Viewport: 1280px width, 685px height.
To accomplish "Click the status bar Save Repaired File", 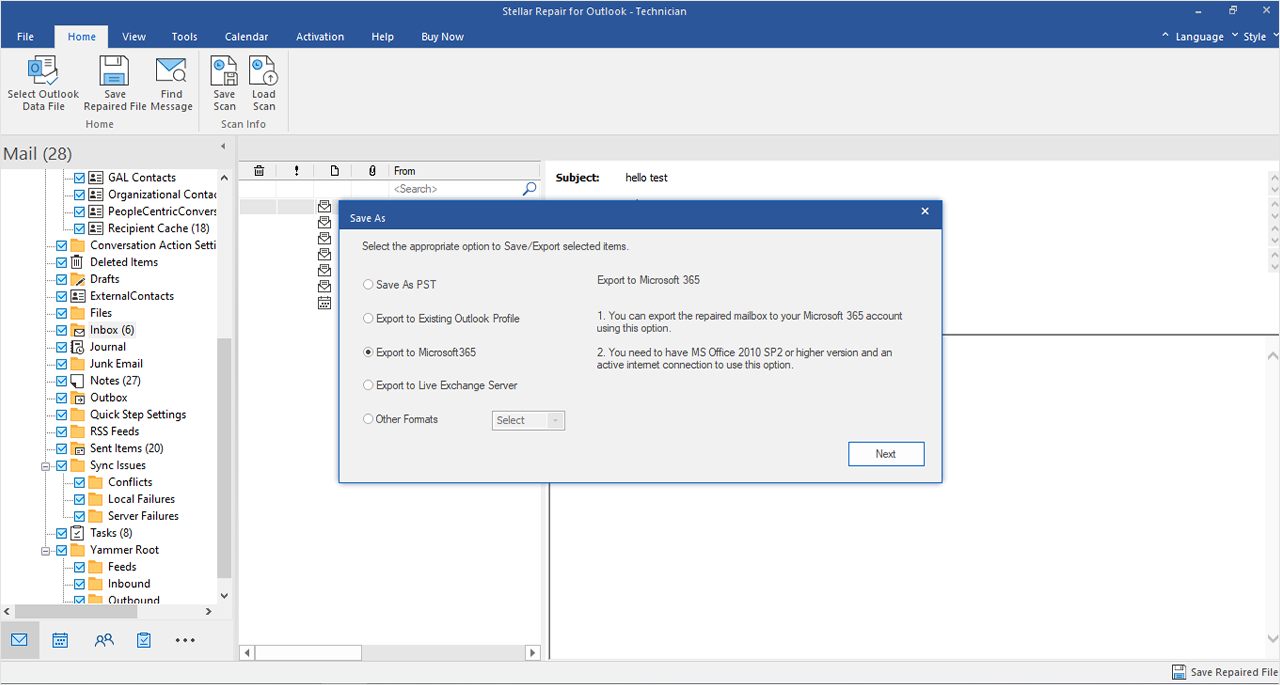I will click(x=1224, y=672).
